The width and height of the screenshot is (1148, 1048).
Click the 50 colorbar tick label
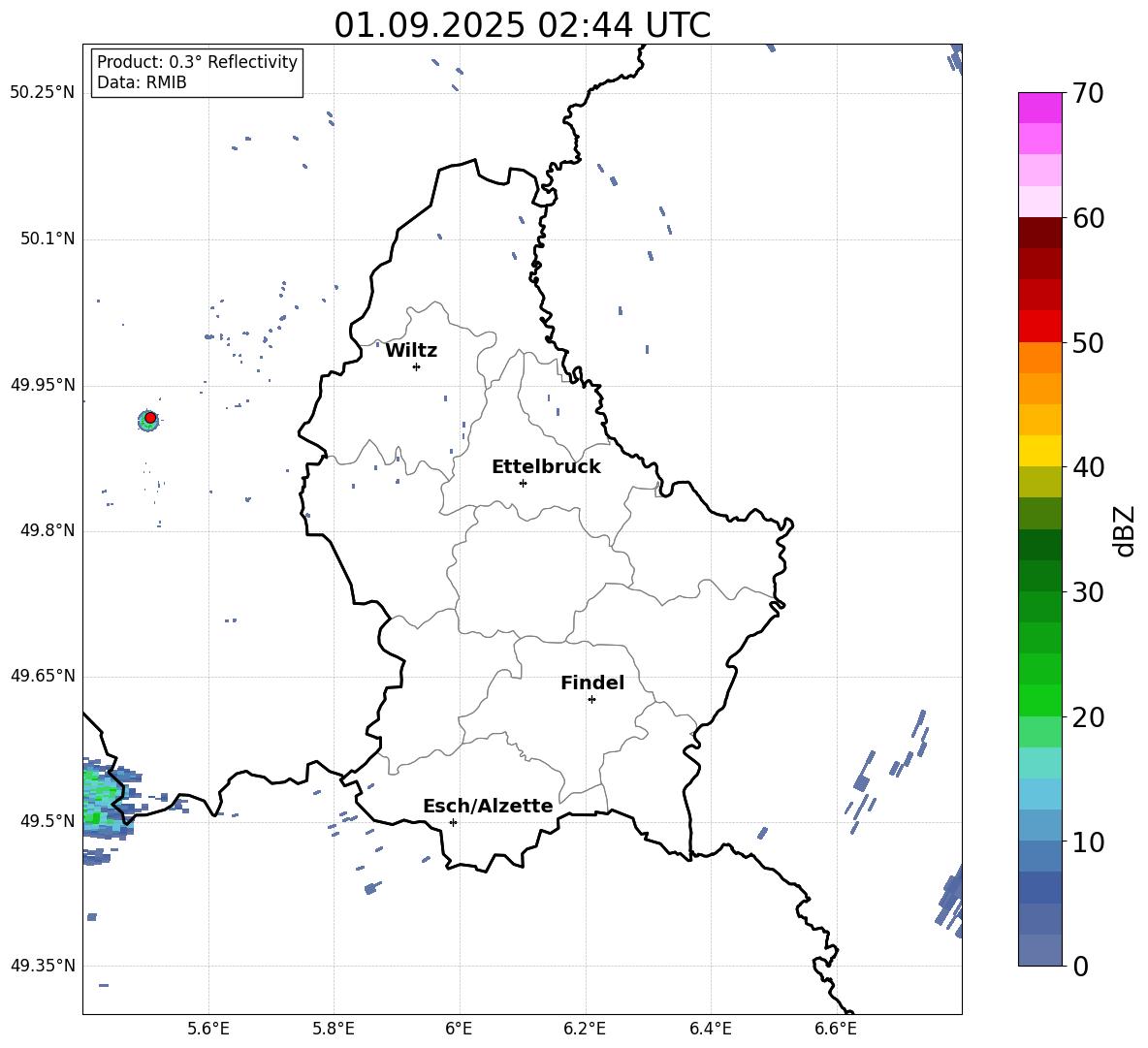[1087, 342]
